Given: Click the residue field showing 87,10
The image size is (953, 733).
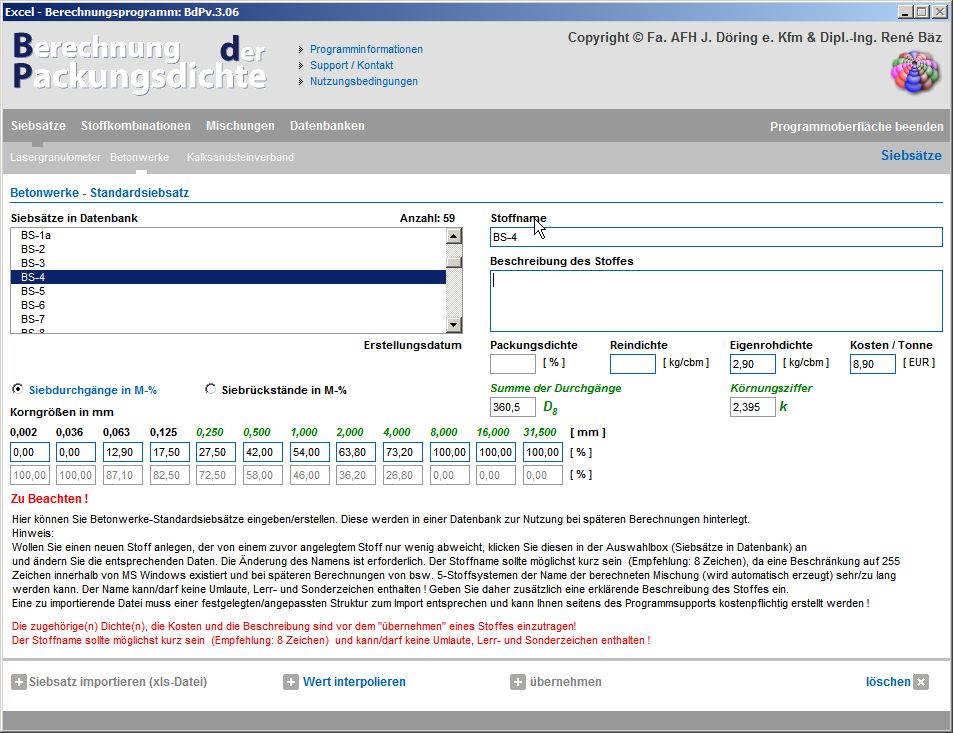Looking at the screenshot, I should [123, 475].
